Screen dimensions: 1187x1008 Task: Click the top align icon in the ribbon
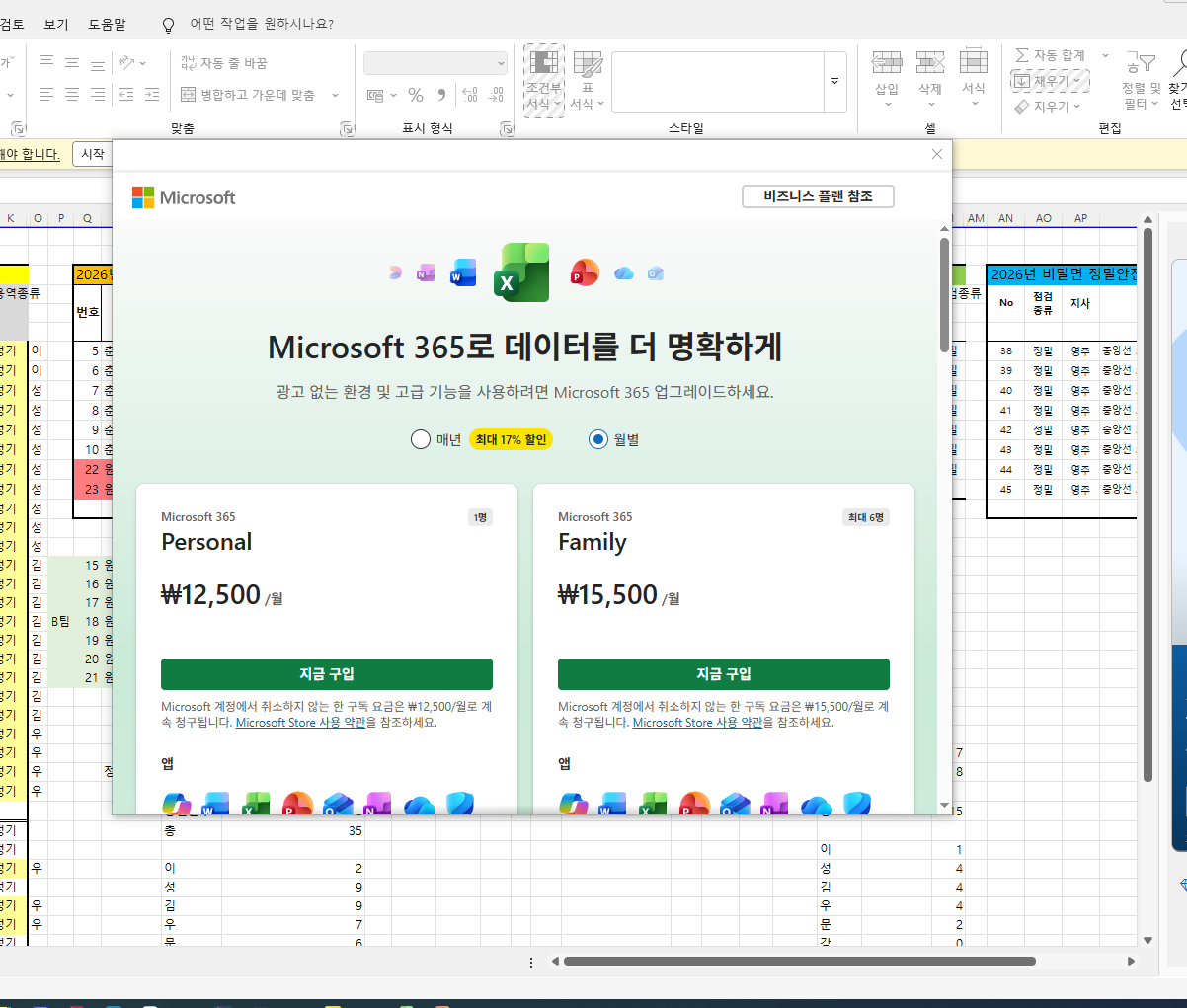(46, 62)
